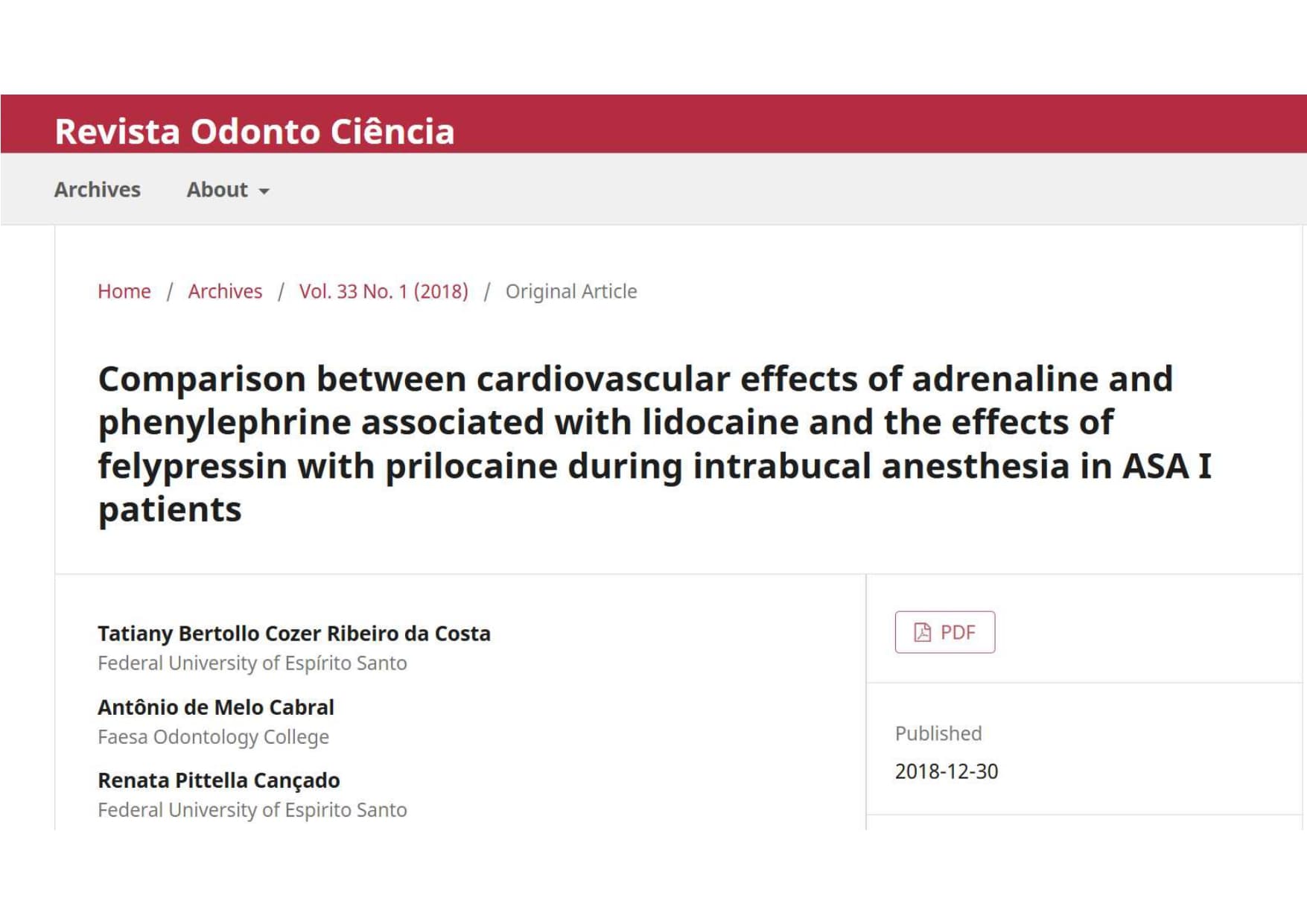
Task: Open Archives in the top navigation bar
Action: pyautogui.click(x=97, y=190)
